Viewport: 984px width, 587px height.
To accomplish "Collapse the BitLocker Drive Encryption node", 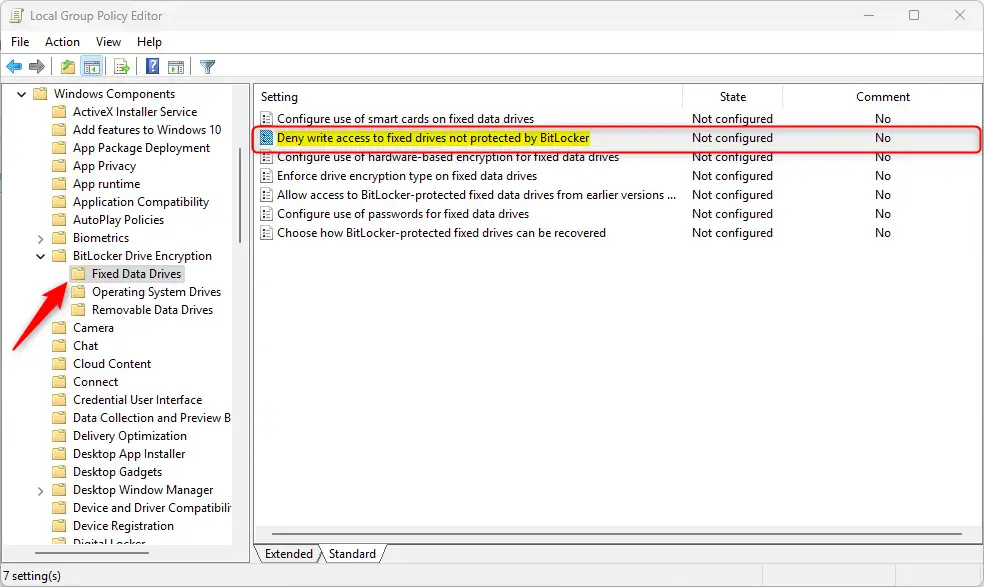I will (x=40, y=256).
